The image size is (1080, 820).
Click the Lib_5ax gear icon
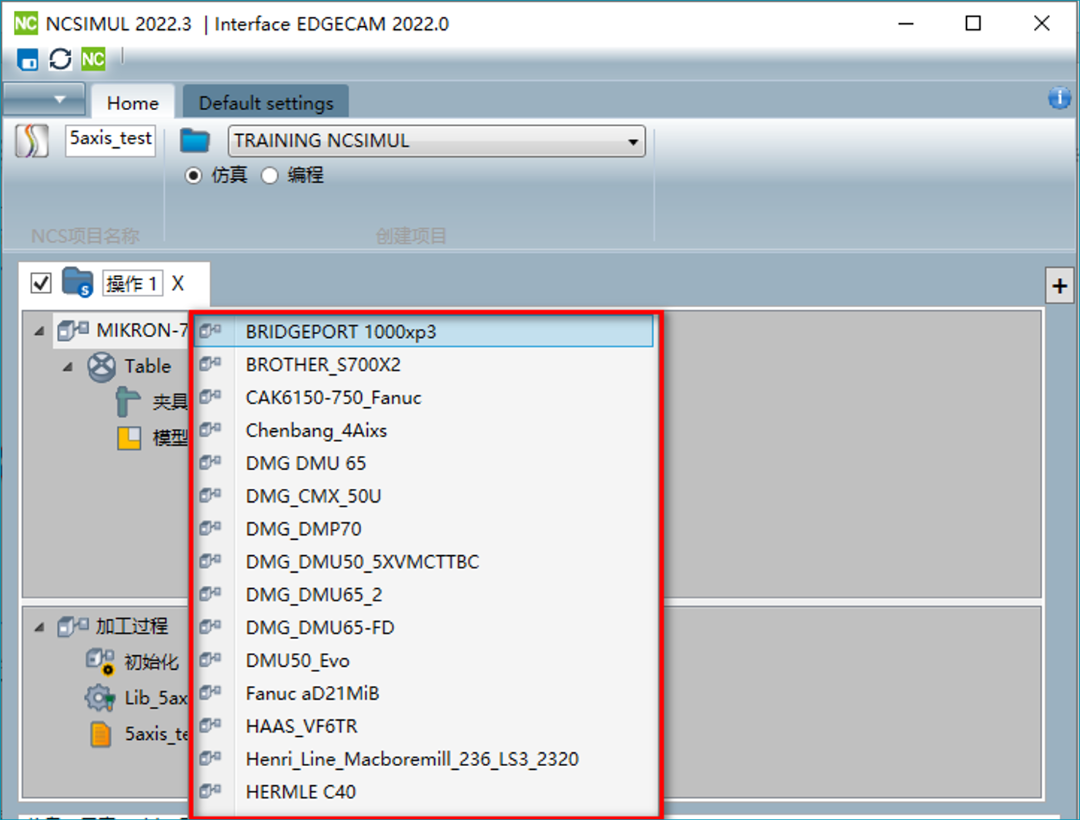coord(100,698)
